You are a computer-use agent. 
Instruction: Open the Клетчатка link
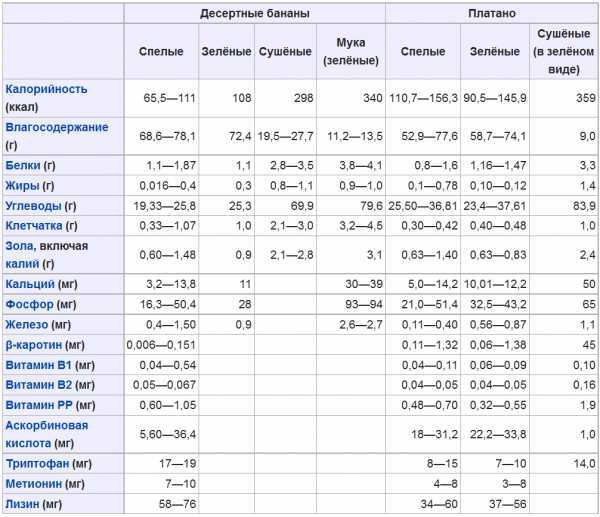pos(34,226)
